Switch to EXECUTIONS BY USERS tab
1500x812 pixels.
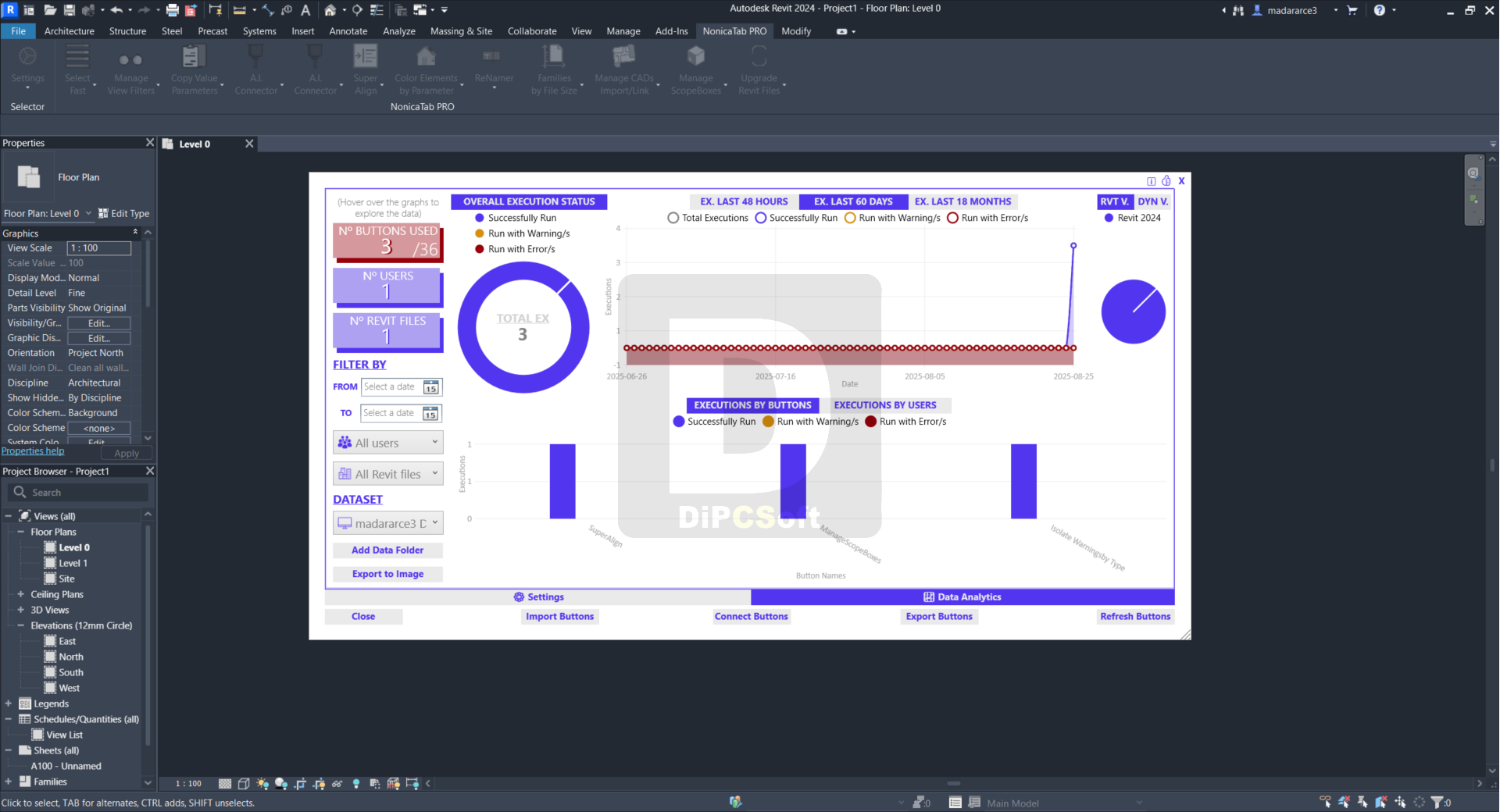[885, 405]
